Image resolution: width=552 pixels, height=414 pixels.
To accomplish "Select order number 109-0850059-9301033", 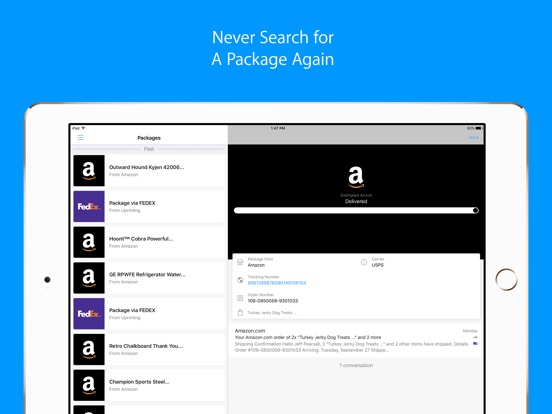I will [x=273, y=301].
